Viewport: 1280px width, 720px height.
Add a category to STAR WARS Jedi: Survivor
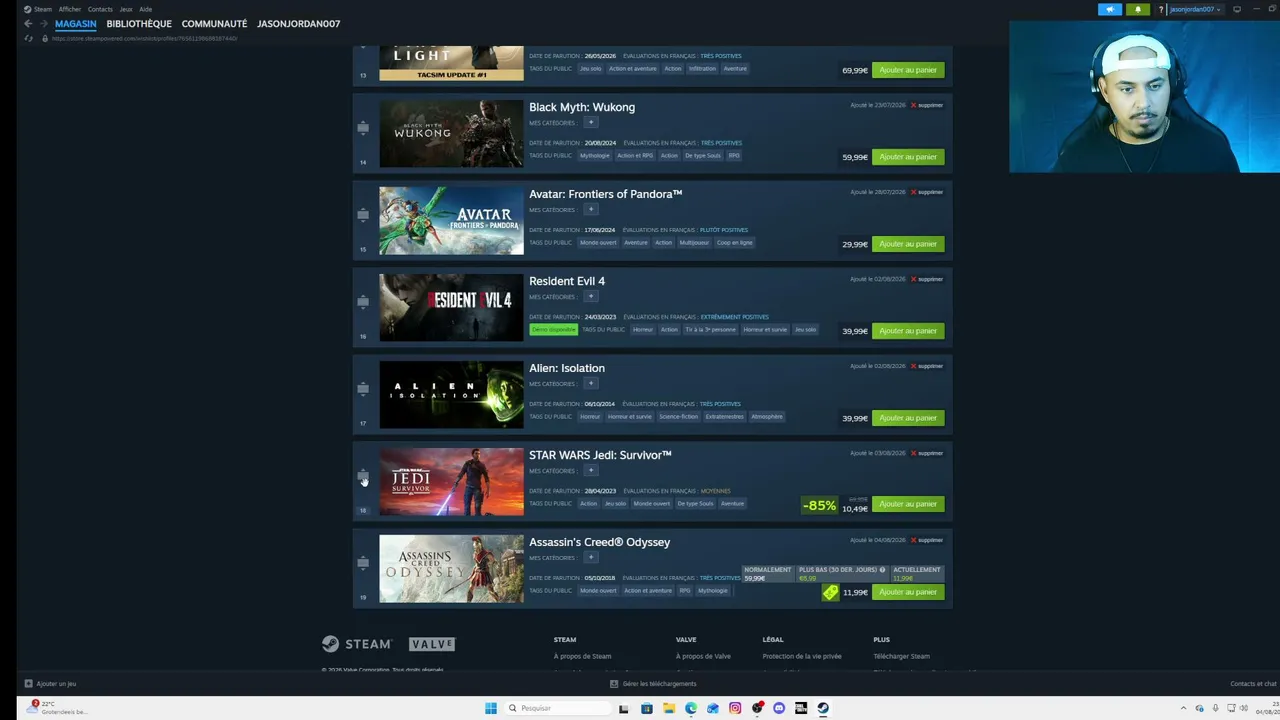coord(590,471)
